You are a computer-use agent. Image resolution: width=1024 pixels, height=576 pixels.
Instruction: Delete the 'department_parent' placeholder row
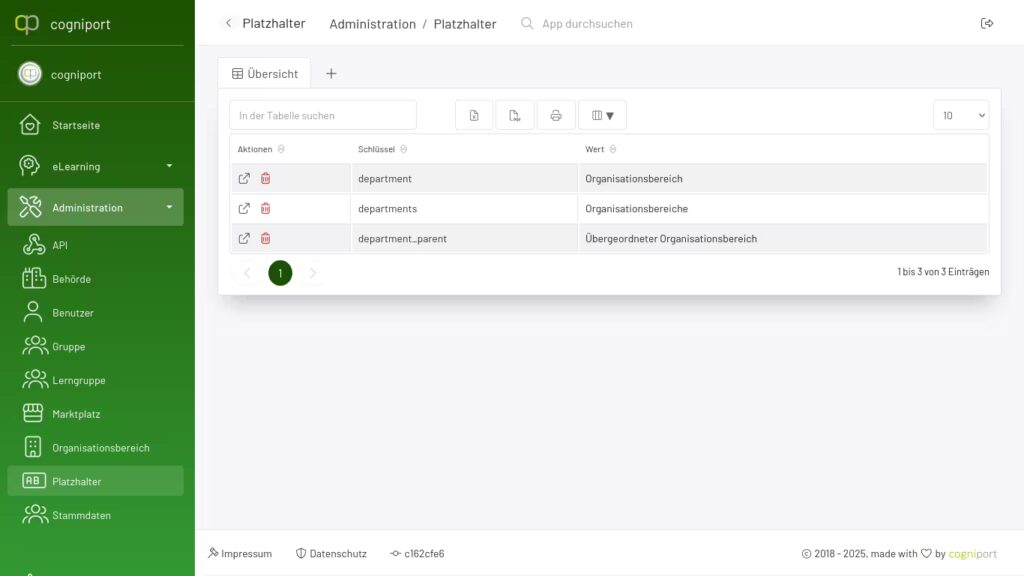pos(266,238)
